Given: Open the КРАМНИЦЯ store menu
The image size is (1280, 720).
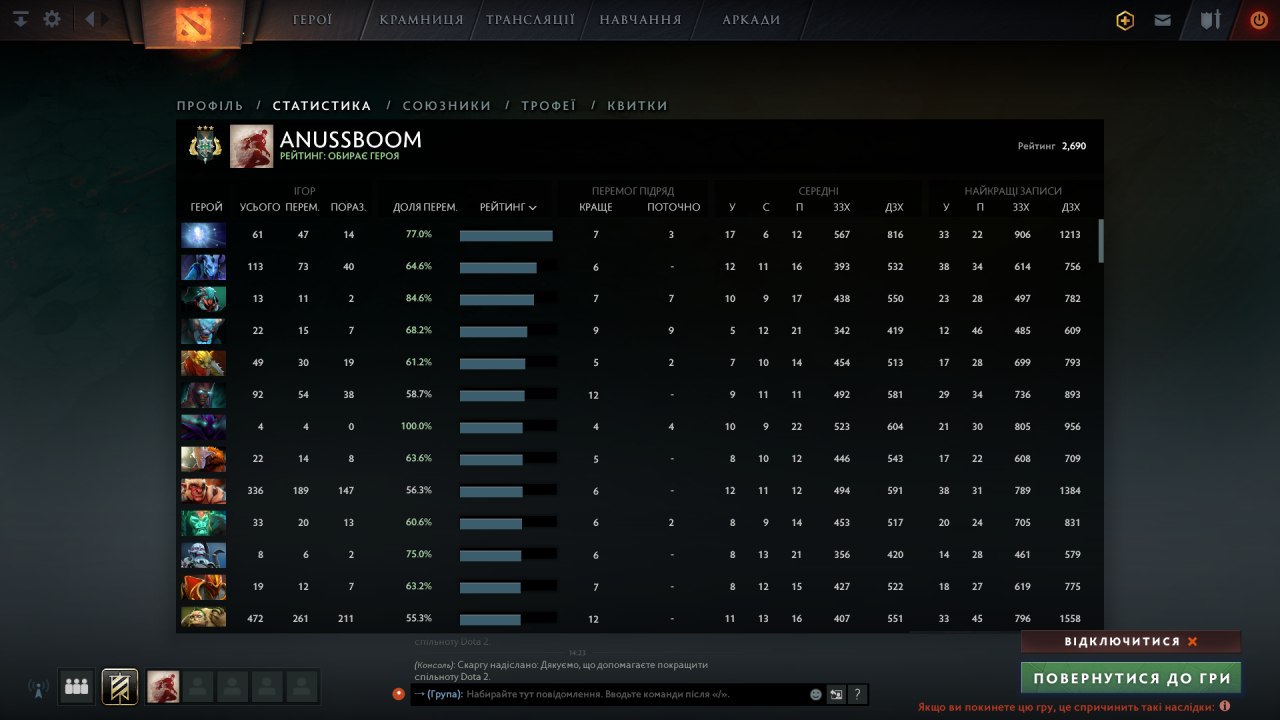Looking at the screenshot, I should [421, 20].
